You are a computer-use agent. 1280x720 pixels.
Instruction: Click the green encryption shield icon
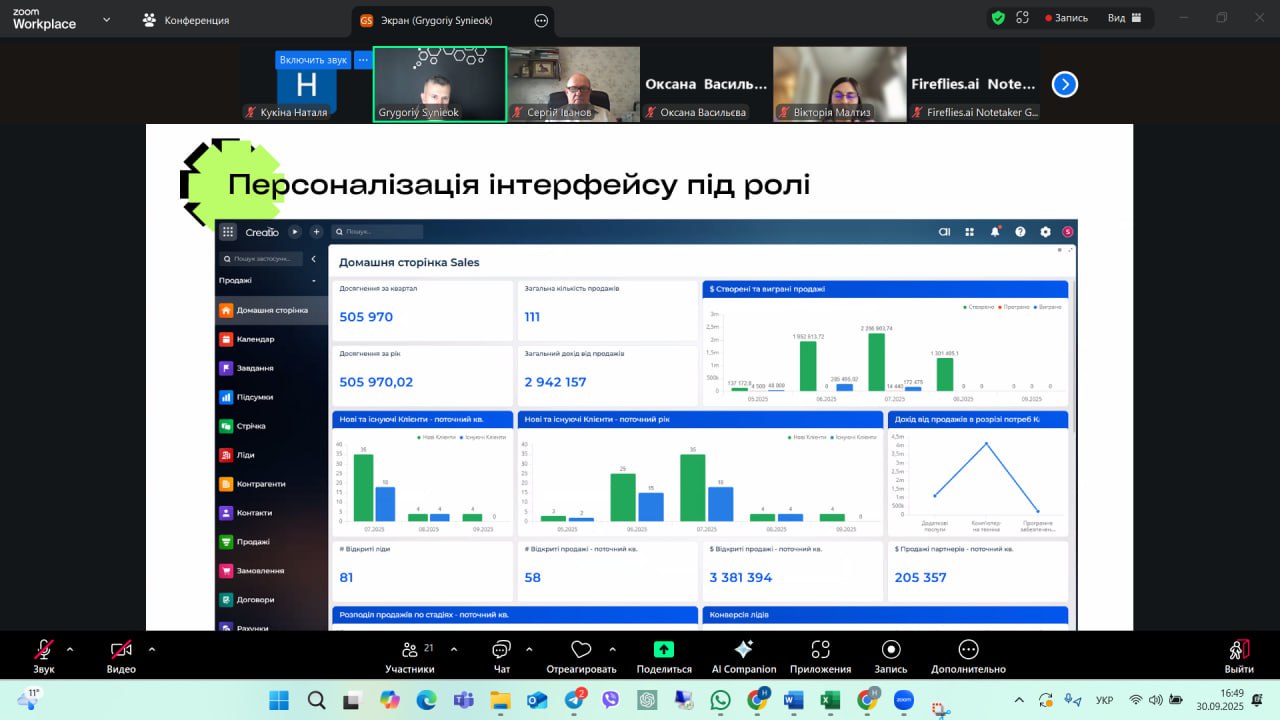click(x=998, y=18)
